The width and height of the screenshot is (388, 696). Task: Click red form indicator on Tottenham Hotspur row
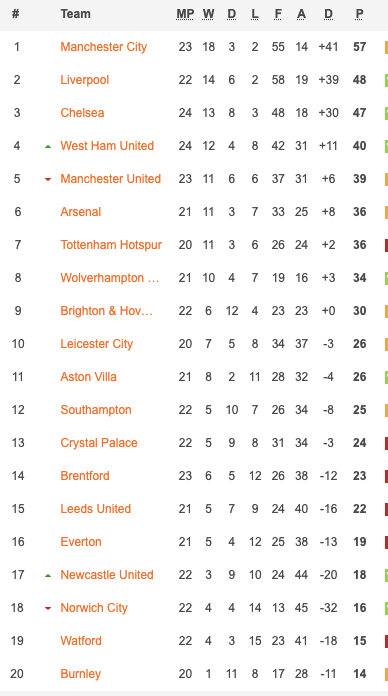pyautogui.click(x=386, y=245)
